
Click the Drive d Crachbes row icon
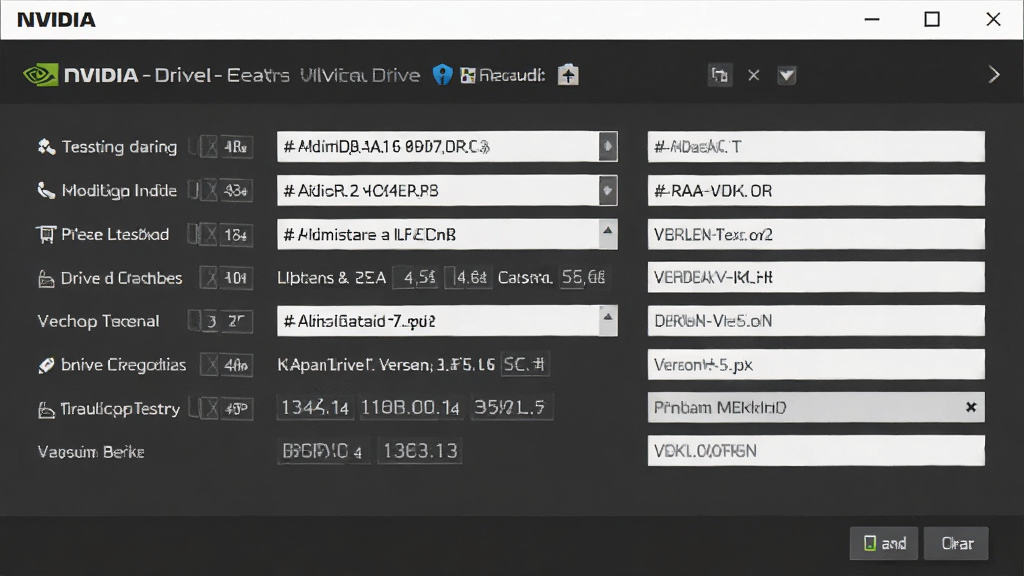click(46, 279)
